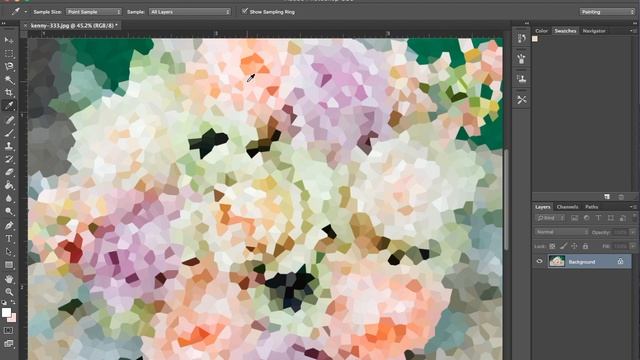Open the tool preset picker arrow

pyautogui.click(x=25, y=12)
